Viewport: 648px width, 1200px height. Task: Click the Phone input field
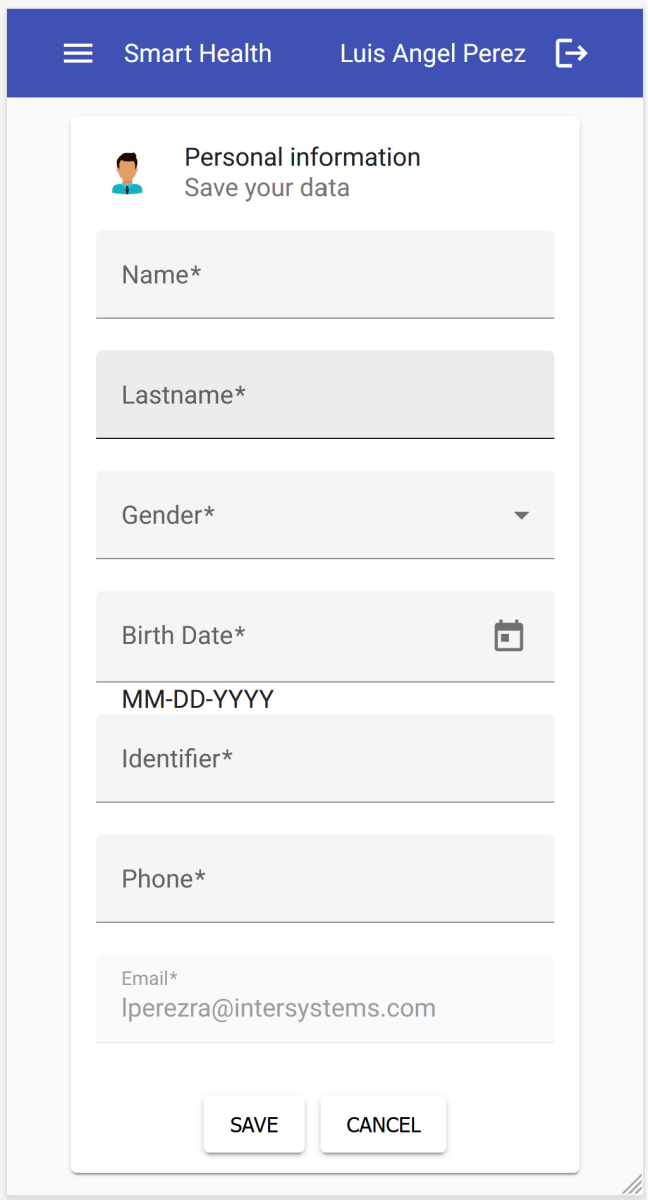tap(325, 879)
